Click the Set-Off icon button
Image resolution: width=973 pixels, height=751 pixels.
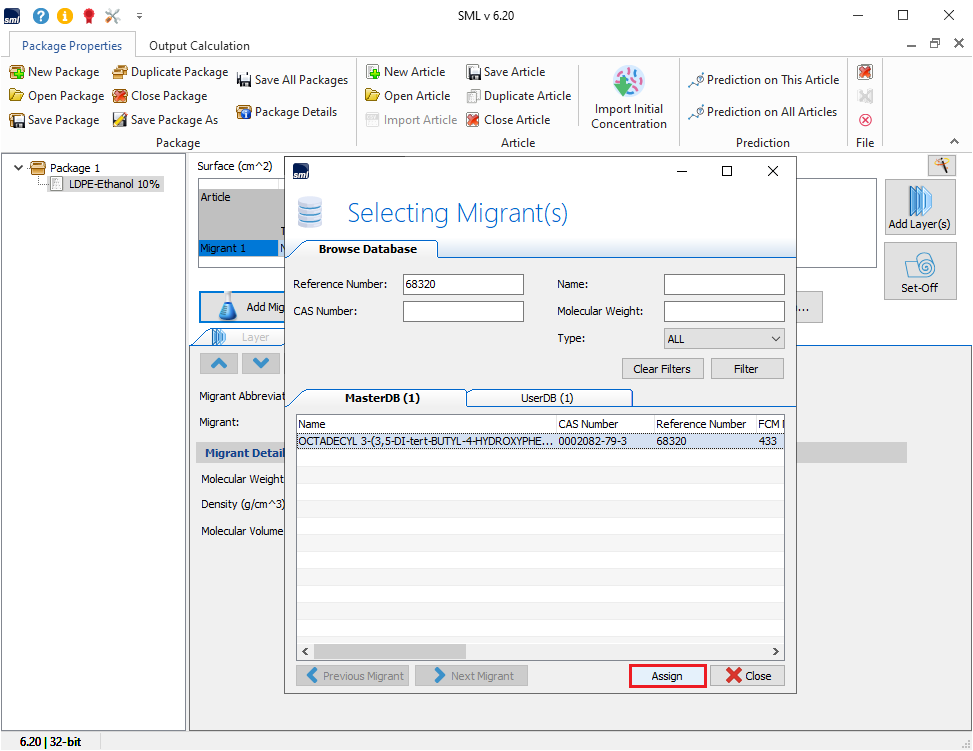(x=919, y=266)
